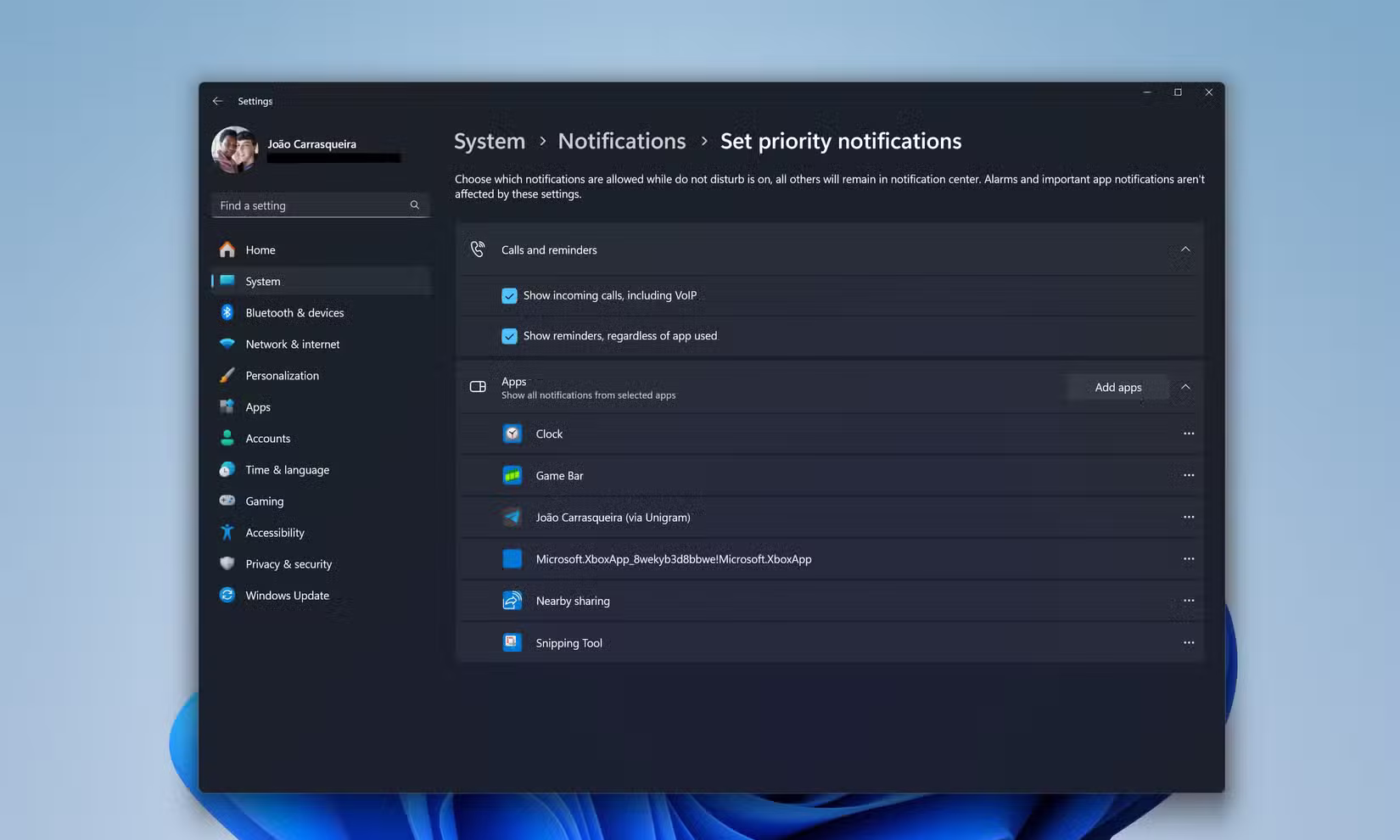
Task: Click the System breadcrumb link
Action: point(490,141)
